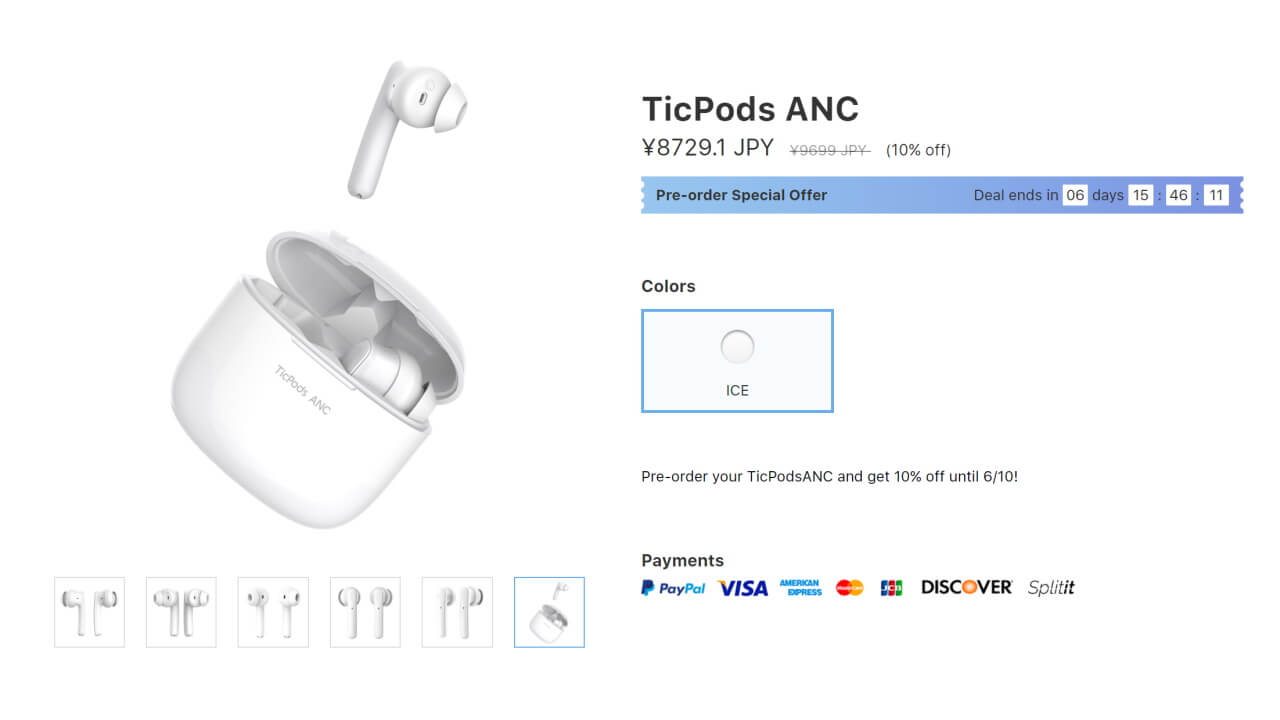View the third earbuds thumbnail
The image size is (1280, 720).
coord(273,612)
